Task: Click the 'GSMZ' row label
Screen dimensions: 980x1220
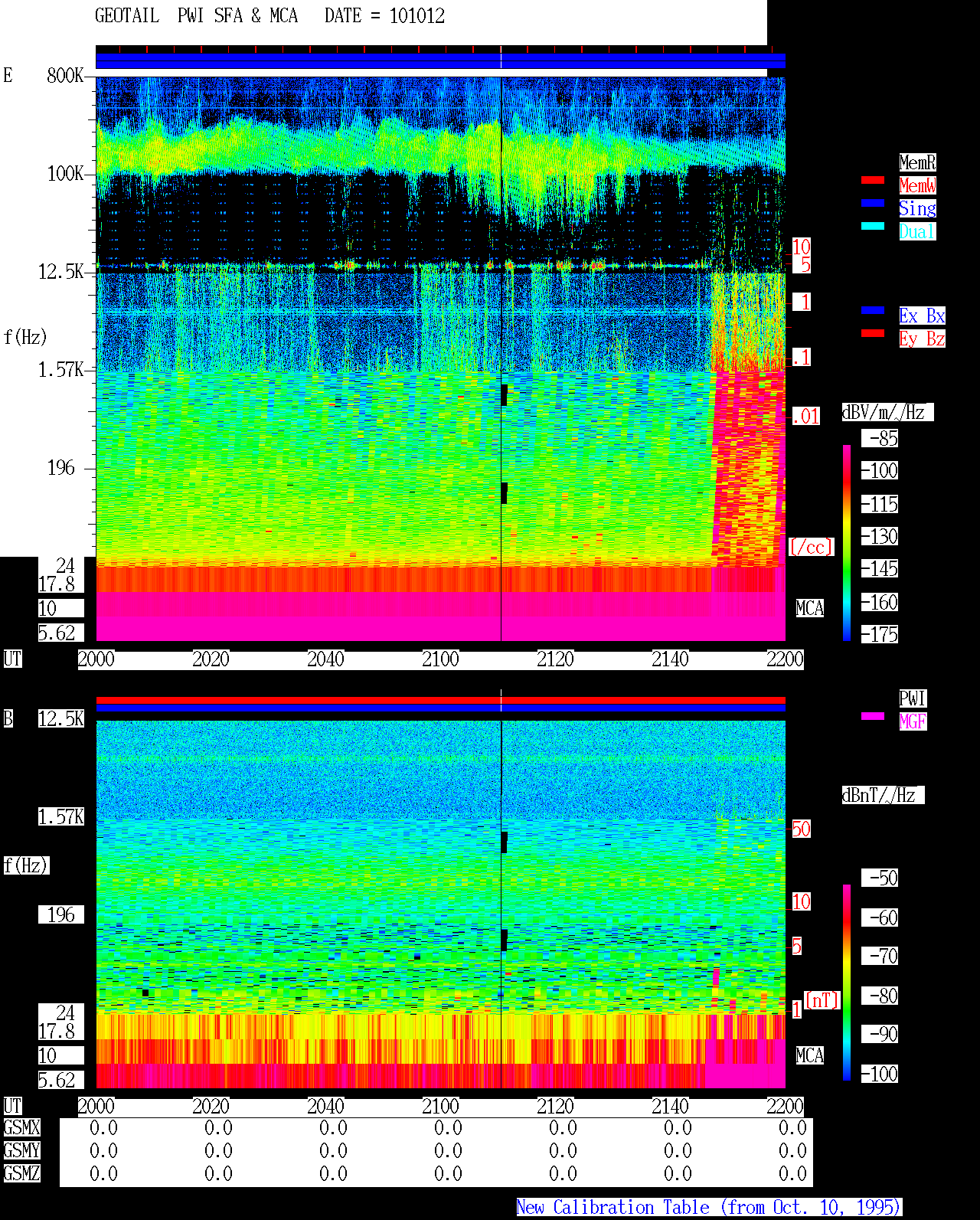Action: coord(21,1173)
